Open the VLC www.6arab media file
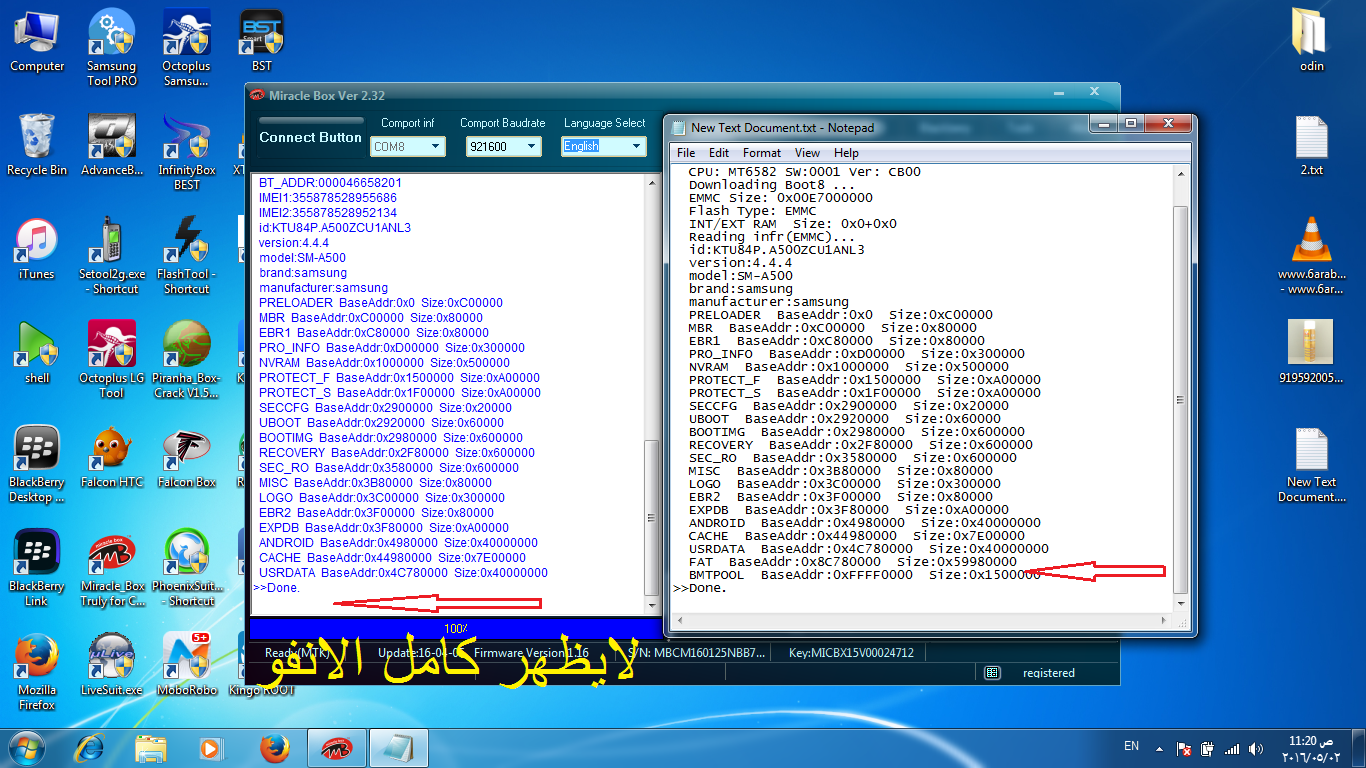Screen dimensions: 1366x768 pos(1311,255)
